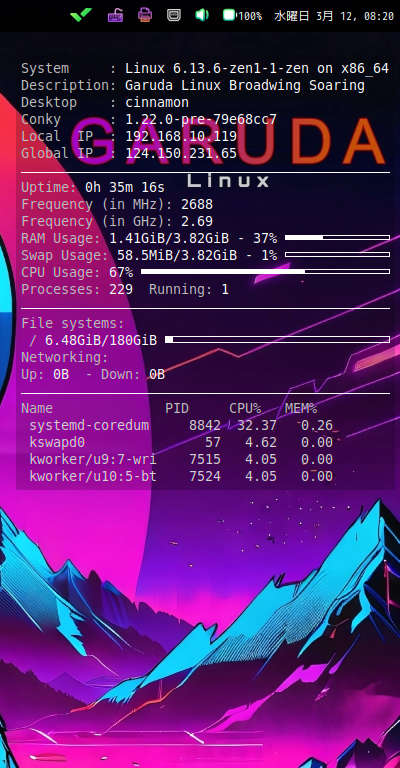The height and width of the screenshot is (768, 400).
Task: Click the 'Up: 0B' value
Action: [x=45, y=374]
